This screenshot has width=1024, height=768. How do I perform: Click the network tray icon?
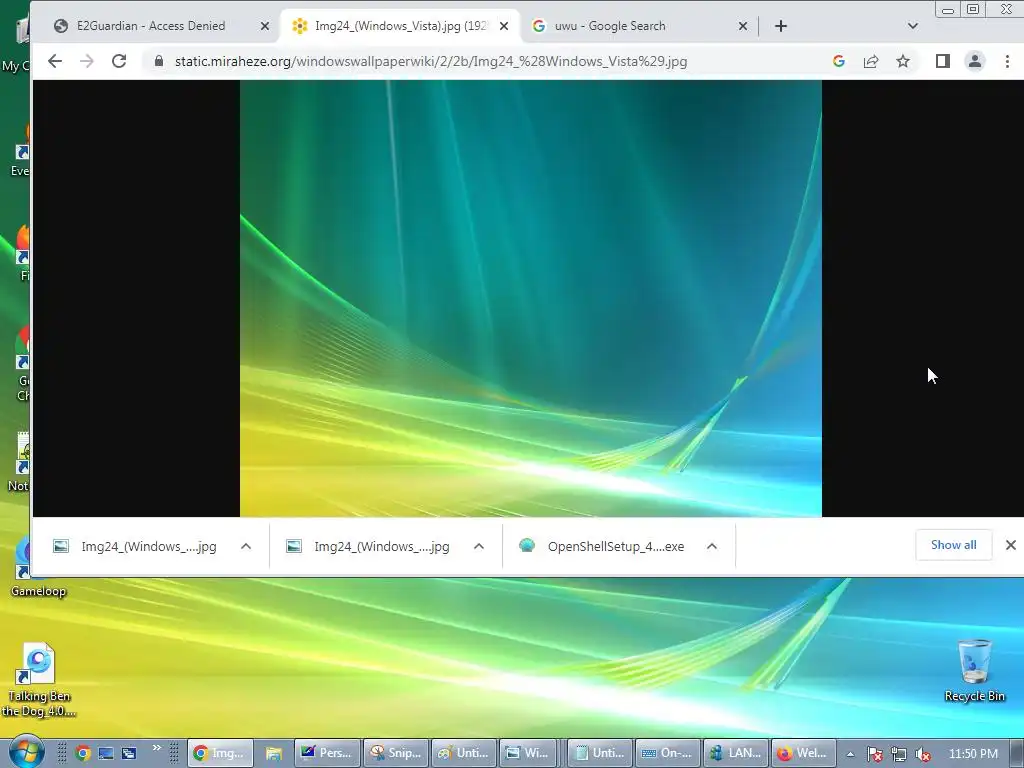(x=899, y=754)
